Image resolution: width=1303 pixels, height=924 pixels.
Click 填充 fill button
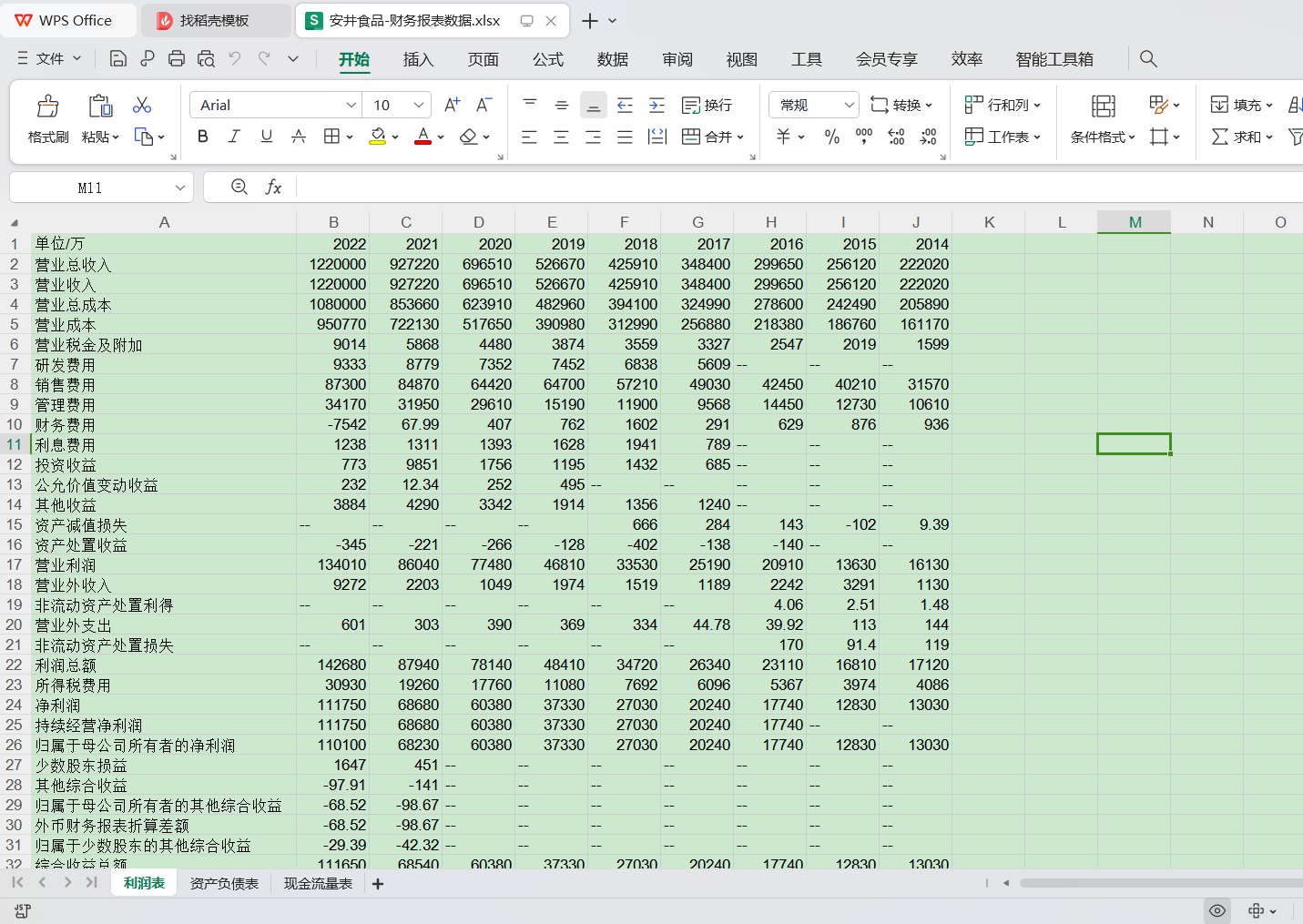(1242, 105)
